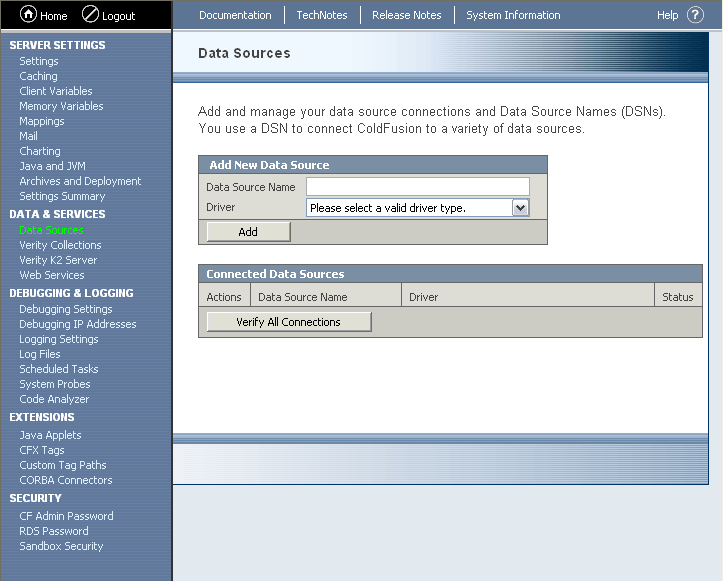Open Scheduled Tasks in sidebar
Viewport: 723px width, 581px height.
click(x=59, y=369)
